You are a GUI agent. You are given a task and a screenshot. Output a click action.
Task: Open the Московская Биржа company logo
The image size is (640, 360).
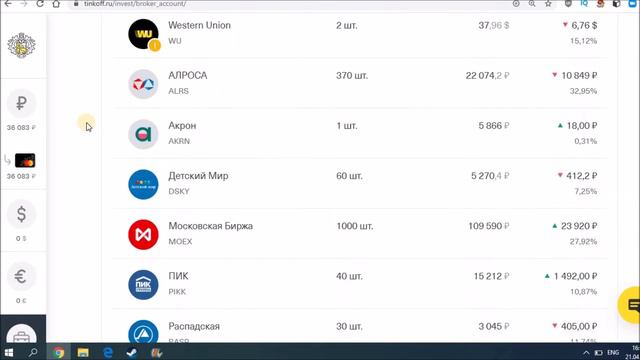point(143,235)
